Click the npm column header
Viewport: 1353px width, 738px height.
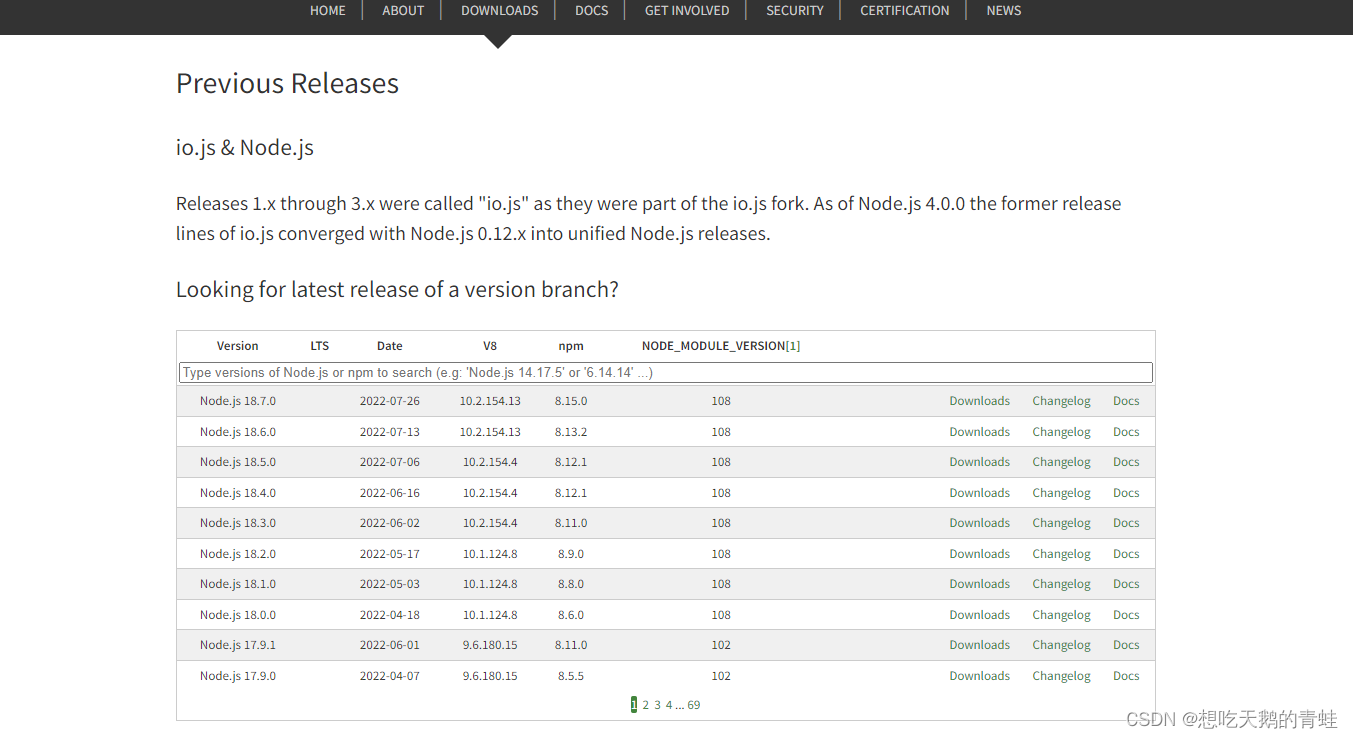click(571, 346)
